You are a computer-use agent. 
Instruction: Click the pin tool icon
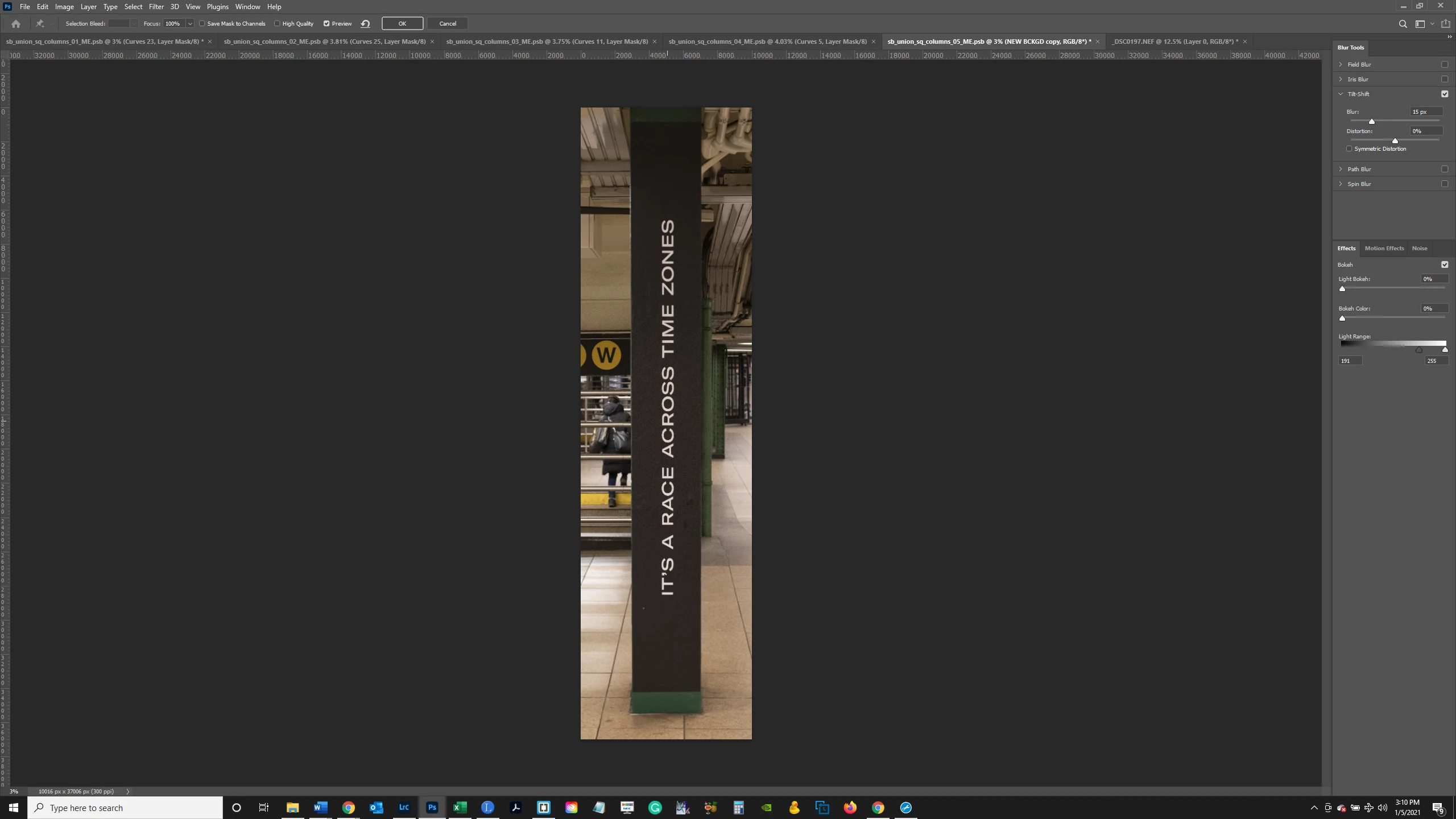(40, 24)
